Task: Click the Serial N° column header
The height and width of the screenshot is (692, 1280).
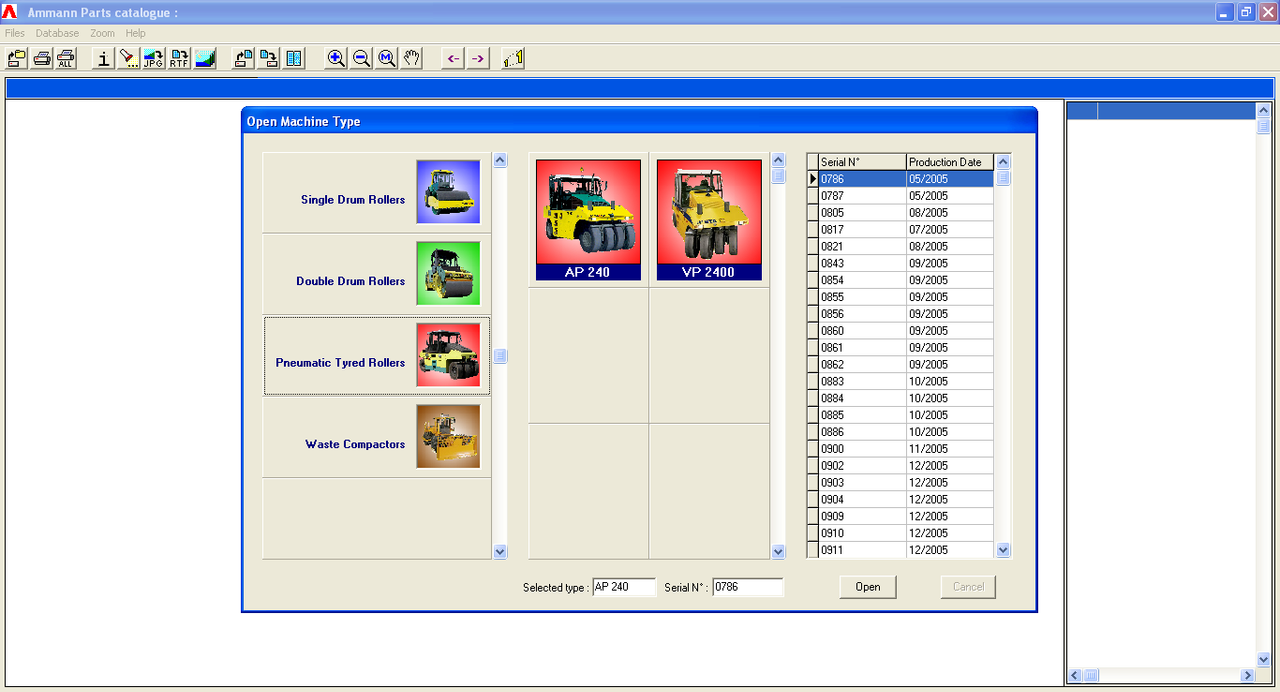Action: [862, 162]
